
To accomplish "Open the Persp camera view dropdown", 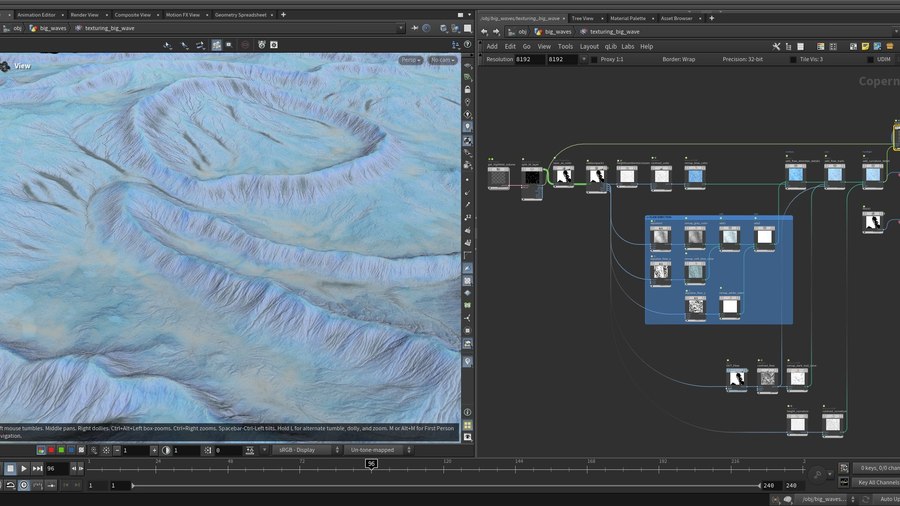I will (410, 60).
